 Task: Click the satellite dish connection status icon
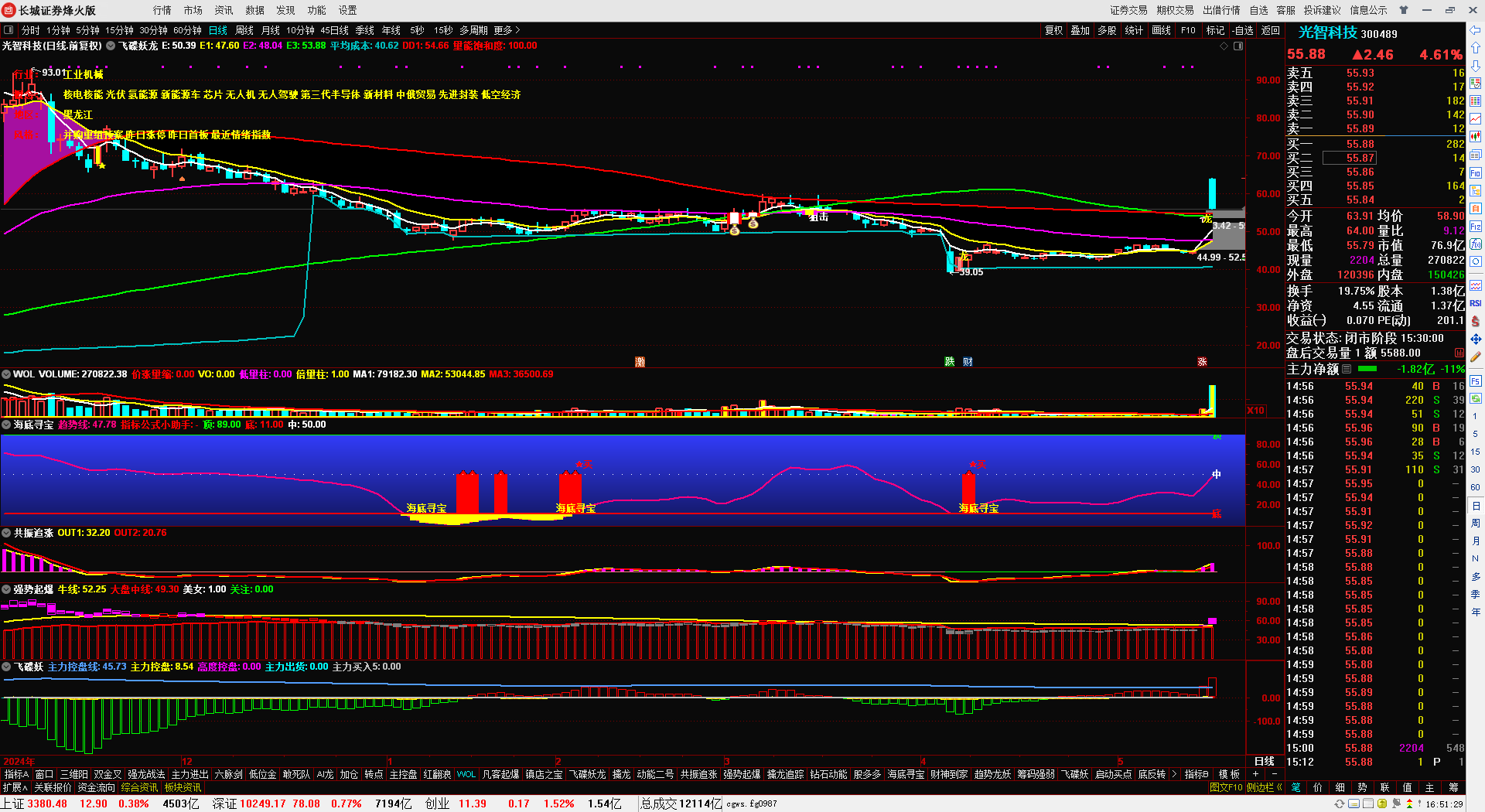click(1397, 803)
